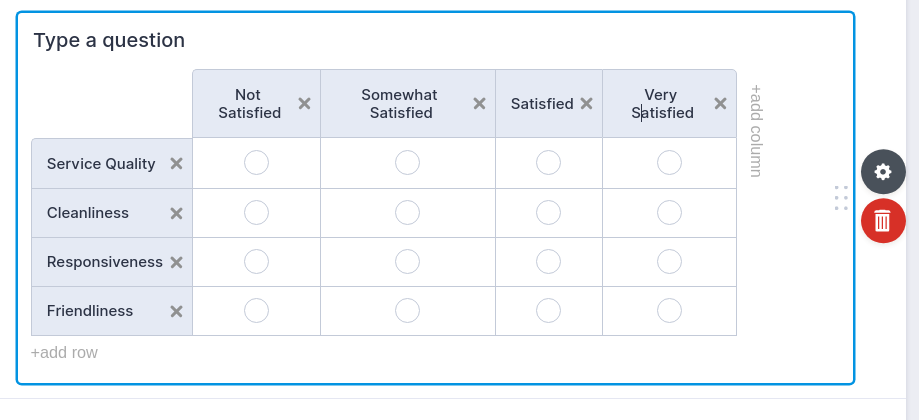Remove the Satisfied column
Screen dimensions: 919x420
tap(587, 103)
